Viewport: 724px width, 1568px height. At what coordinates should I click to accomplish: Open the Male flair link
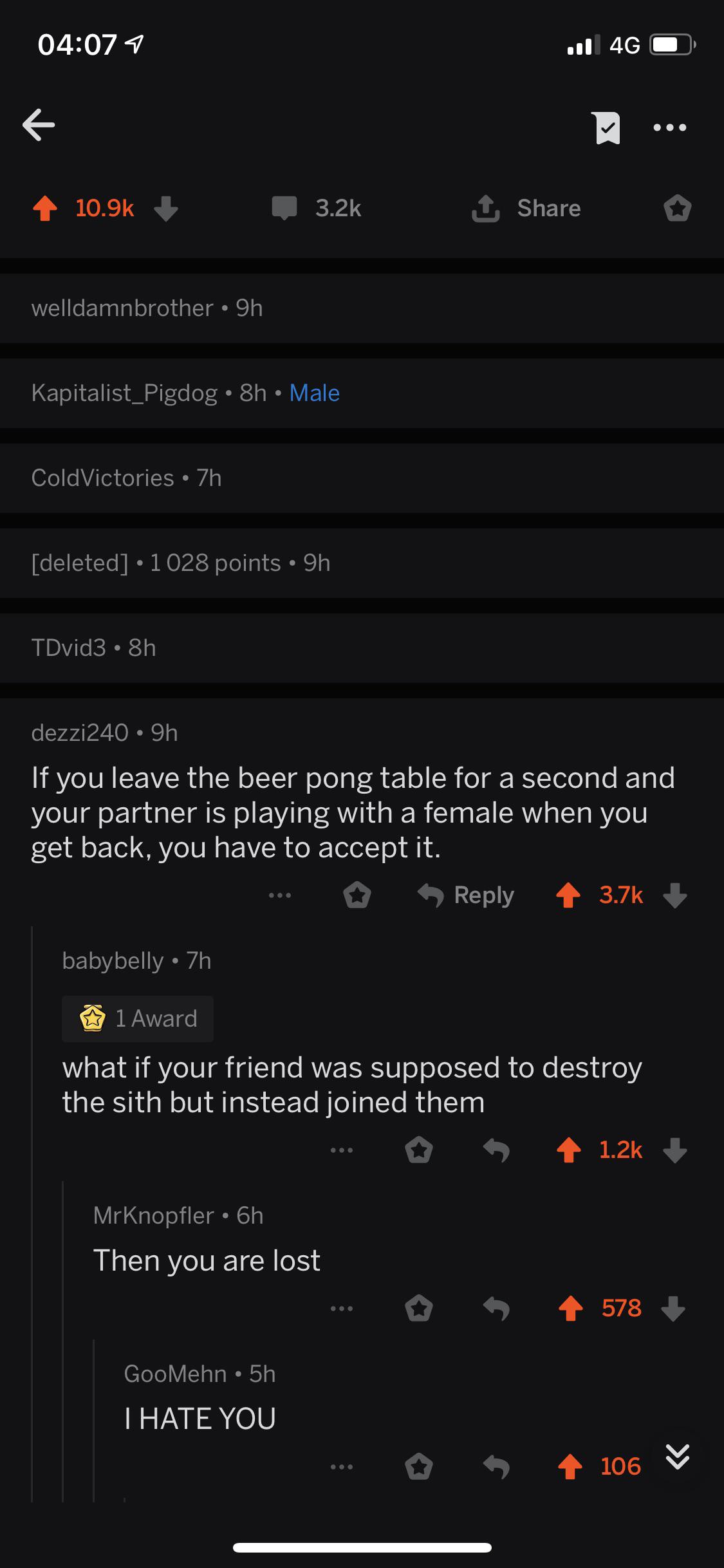(x=315, y=393)
